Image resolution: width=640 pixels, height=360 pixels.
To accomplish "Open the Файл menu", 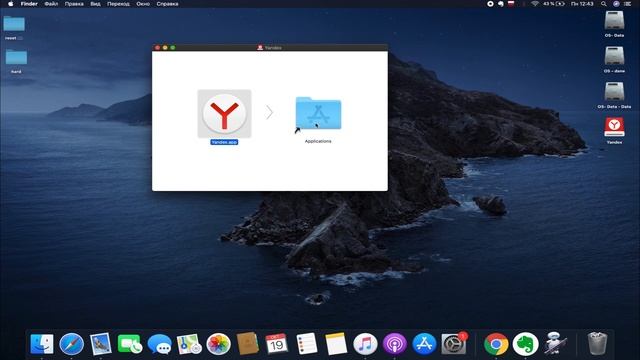I will (x=51, y=4).
